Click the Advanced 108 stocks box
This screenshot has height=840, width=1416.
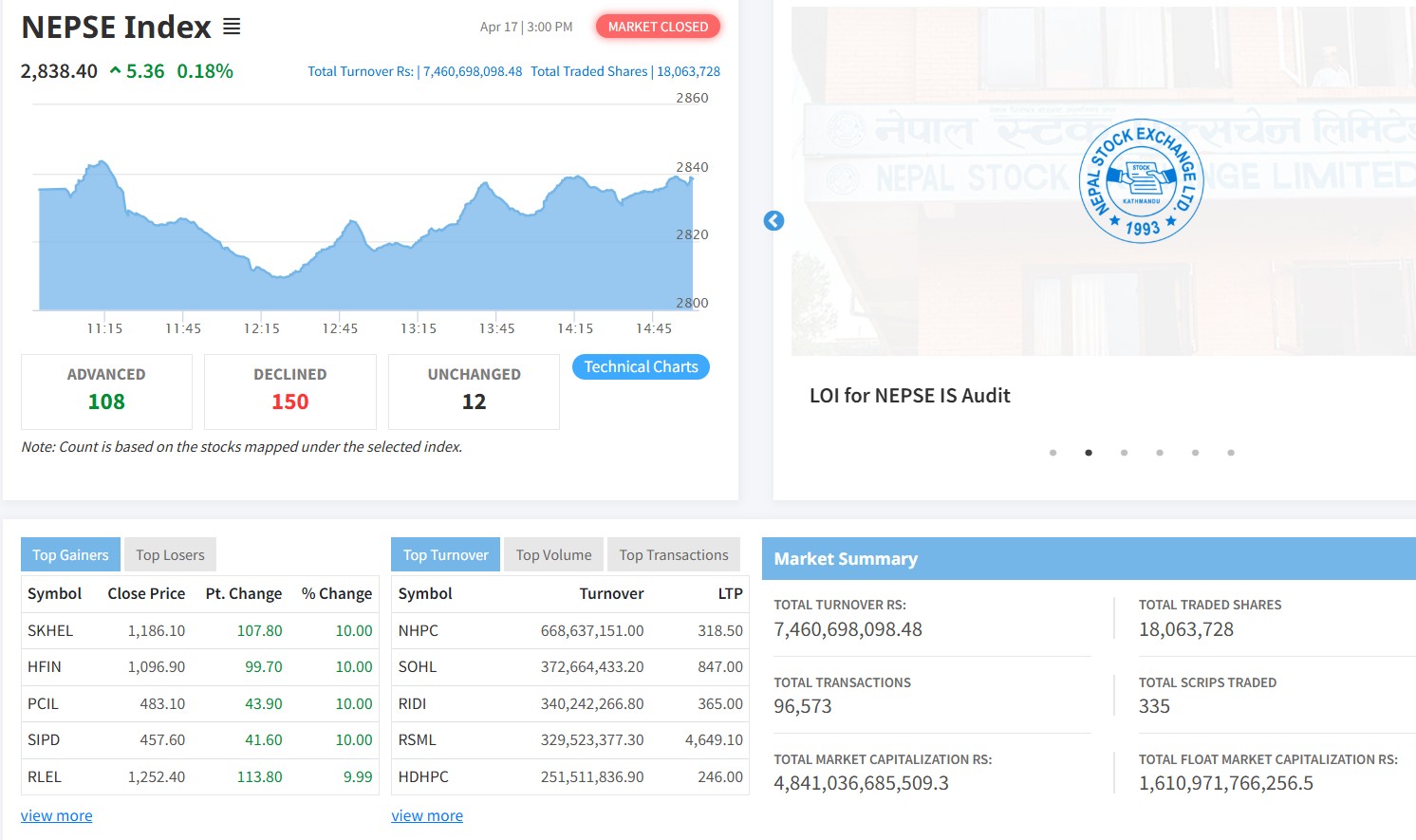click(106, 391)
